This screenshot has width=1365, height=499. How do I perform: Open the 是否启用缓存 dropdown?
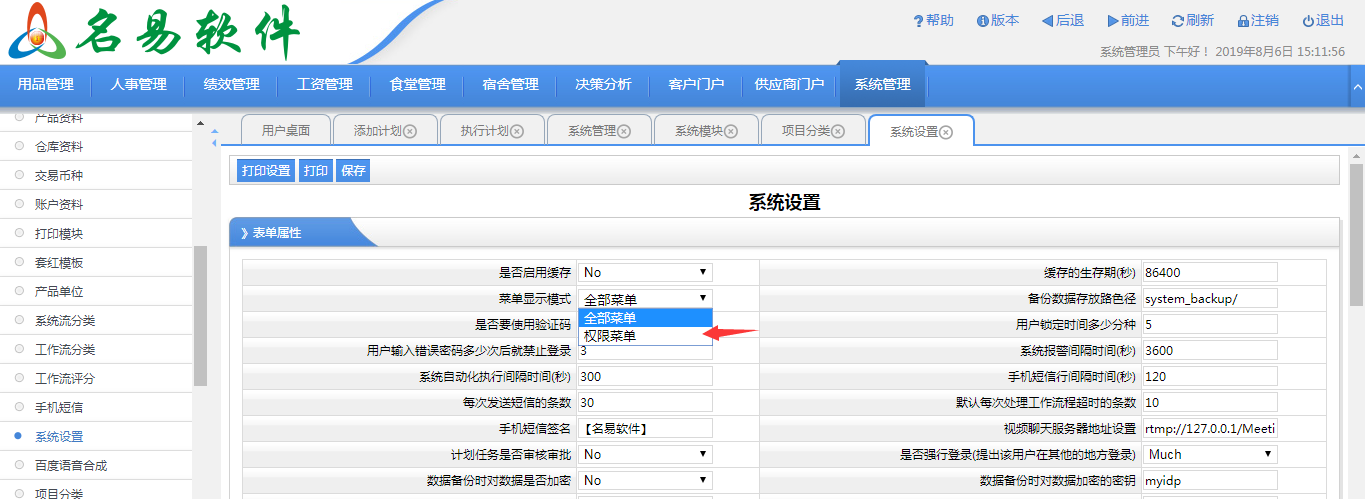(645, 272)
